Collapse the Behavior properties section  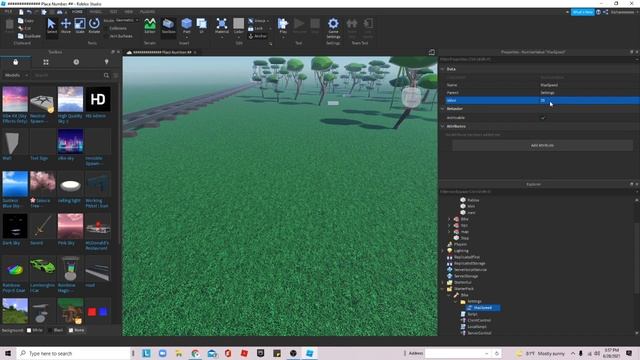[x=442, y=109]
